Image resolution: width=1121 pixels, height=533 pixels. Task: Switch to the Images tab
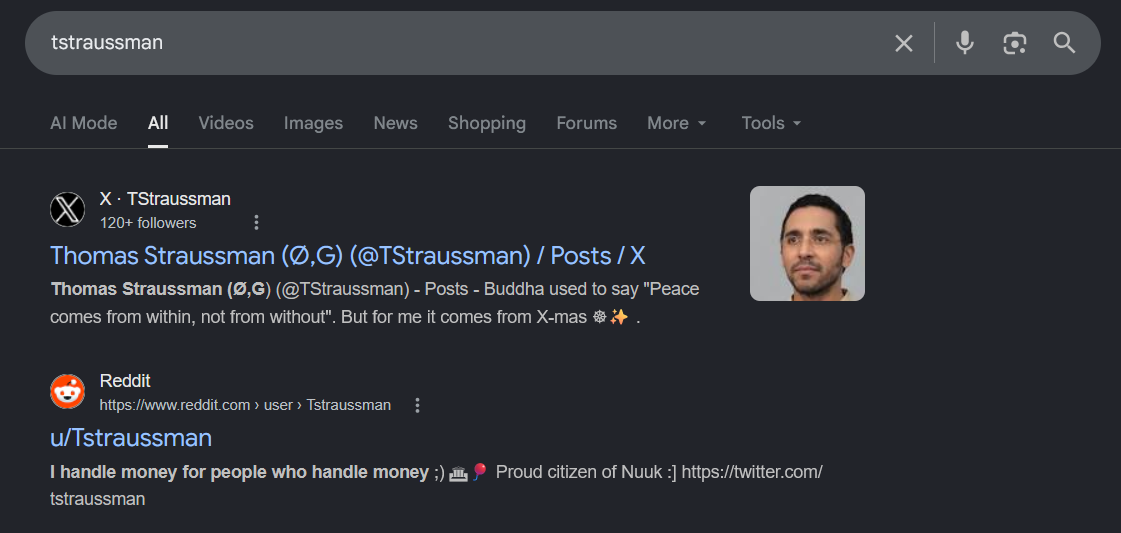point(313,123)
